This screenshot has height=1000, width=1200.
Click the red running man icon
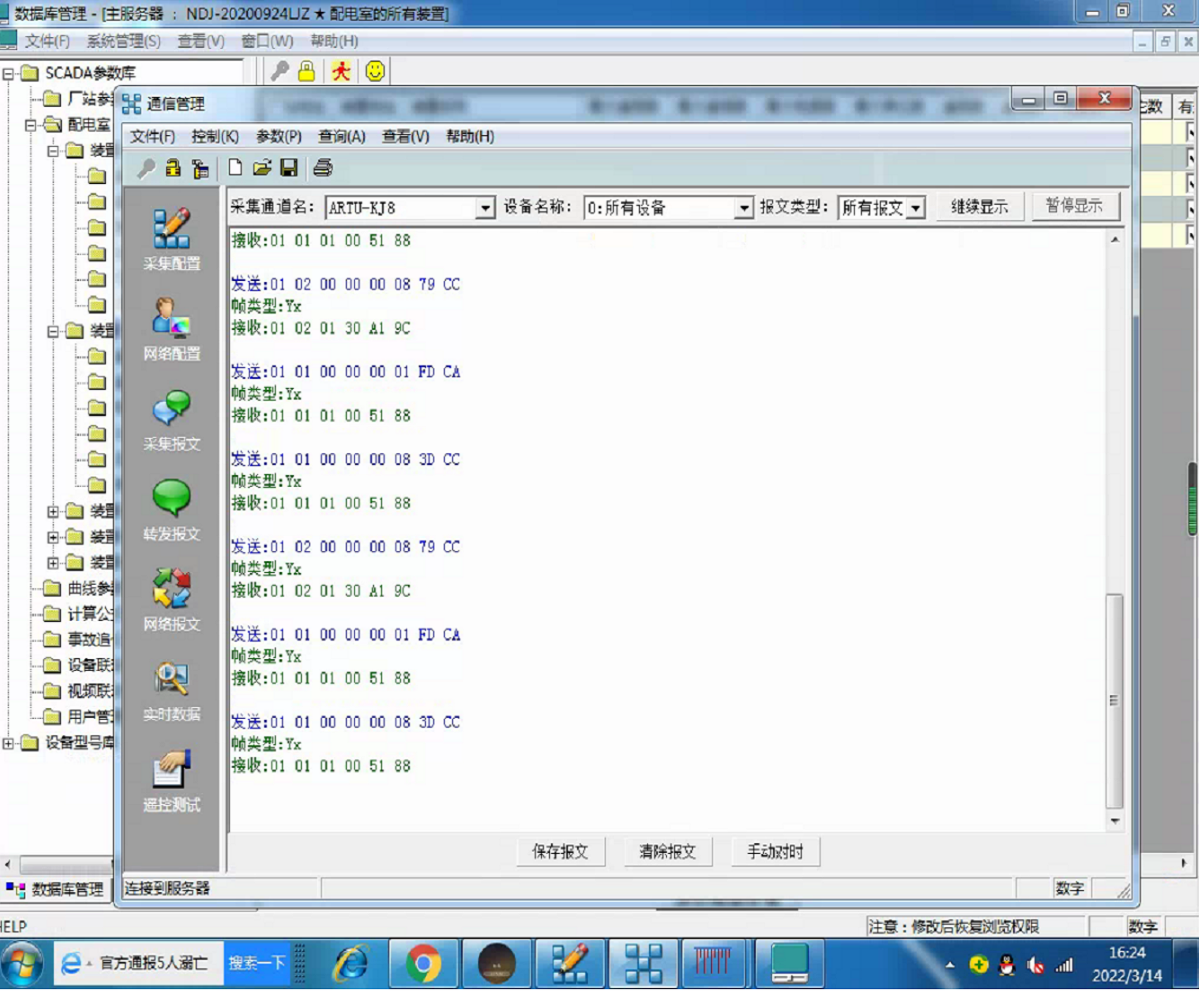click(x=341, y=71)
